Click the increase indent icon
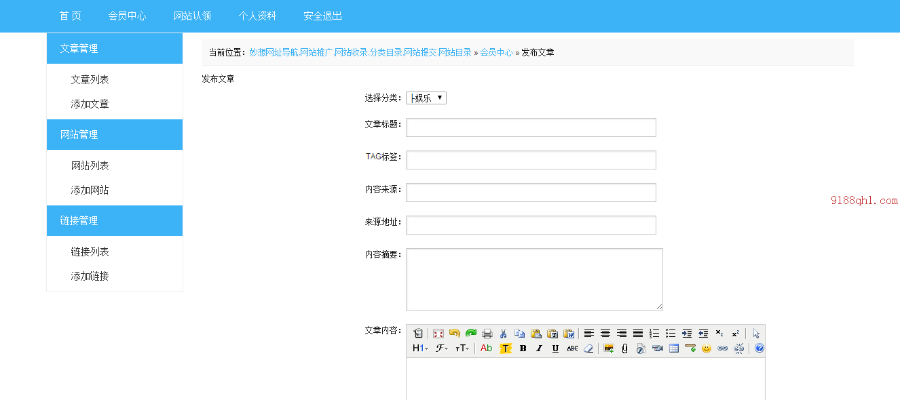900x400 pixels. [x=686, y=333]
